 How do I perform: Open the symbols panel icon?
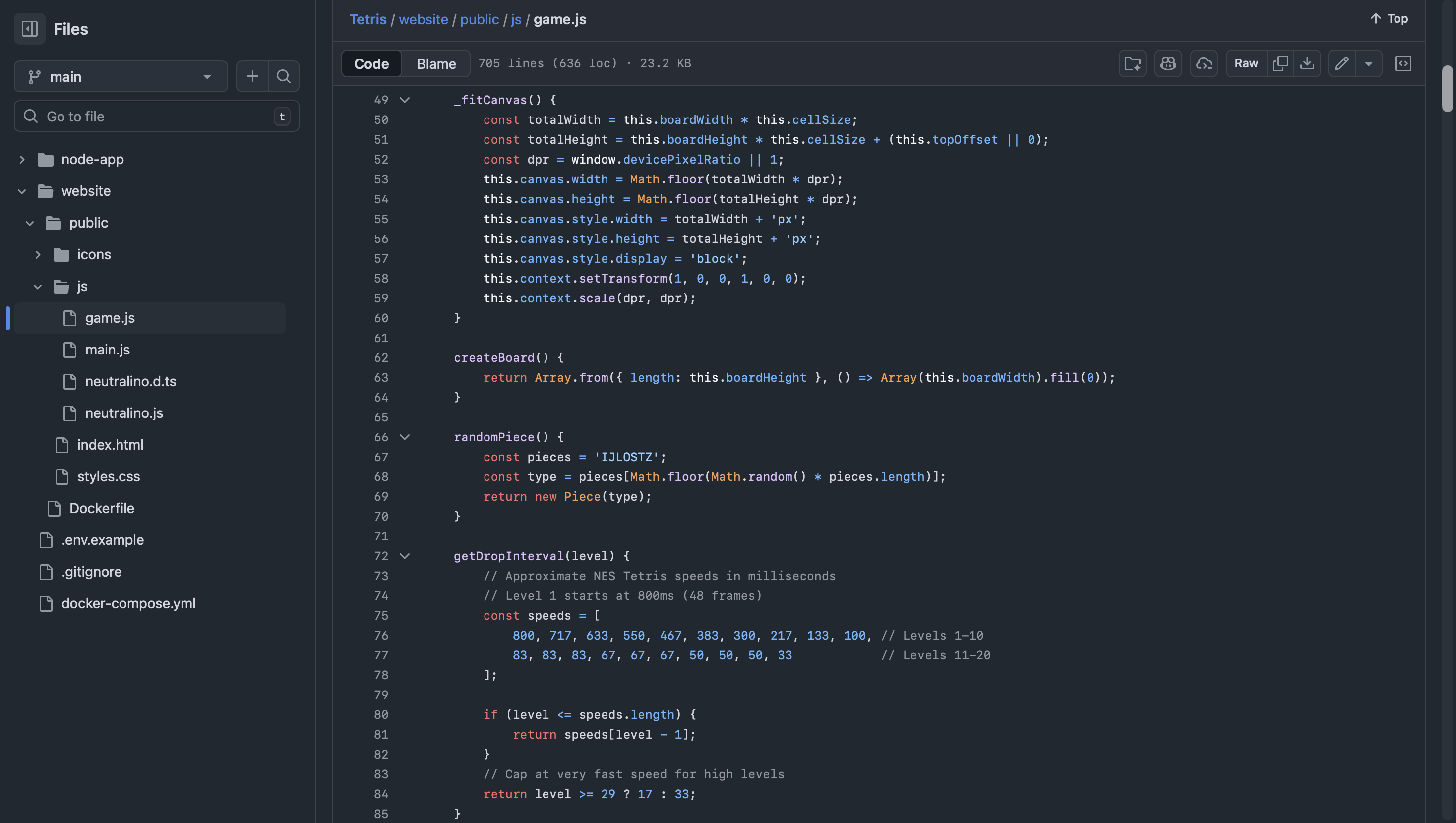(x=1403, y=63)
